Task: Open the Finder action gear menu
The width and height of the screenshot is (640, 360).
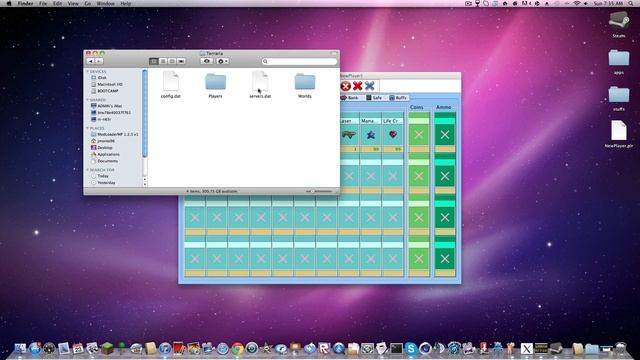Action: tap(222, 61)
